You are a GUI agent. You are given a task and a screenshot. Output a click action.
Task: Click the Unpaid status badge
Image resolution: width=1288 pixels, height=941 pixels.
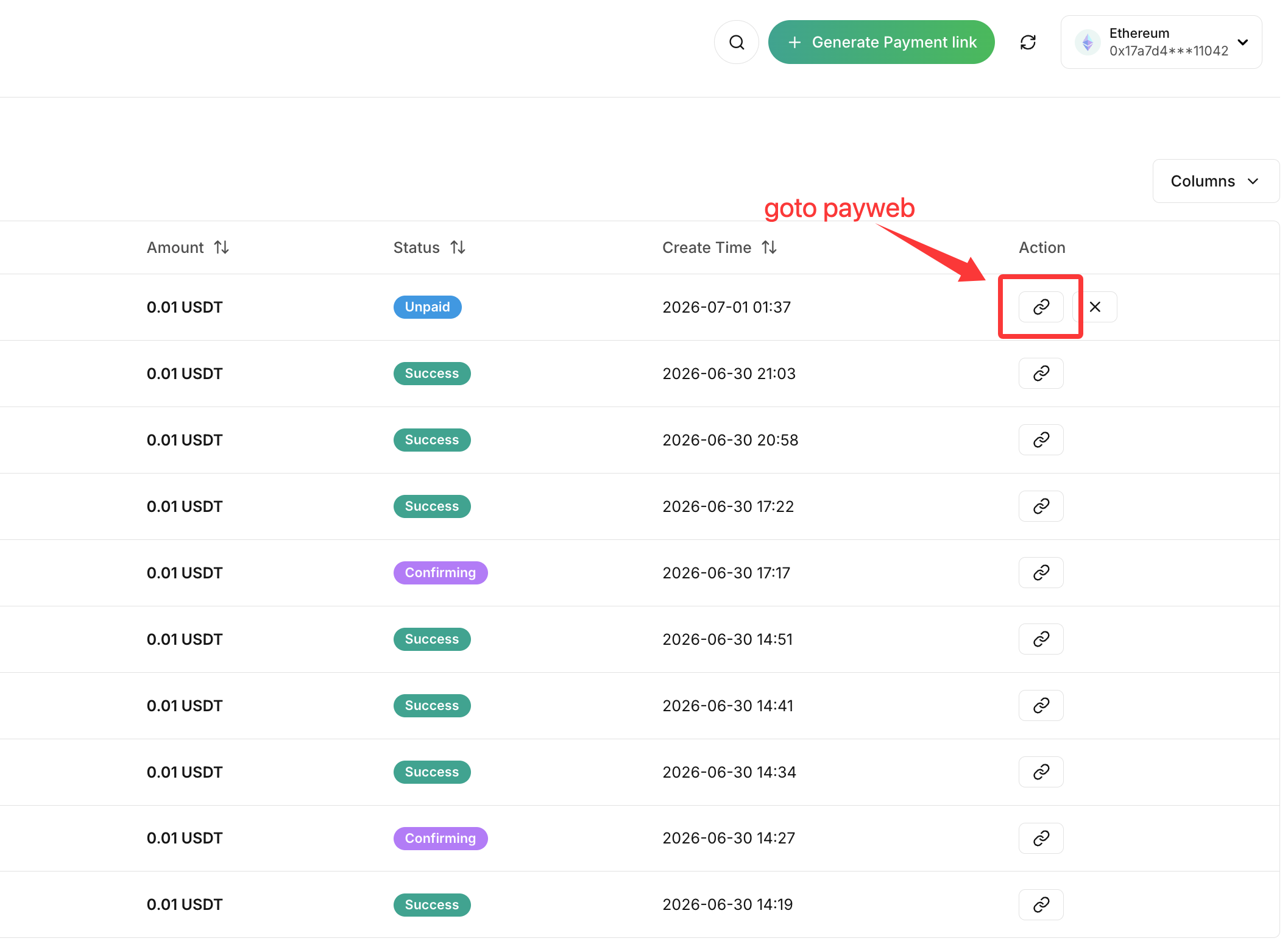point(427,307)
